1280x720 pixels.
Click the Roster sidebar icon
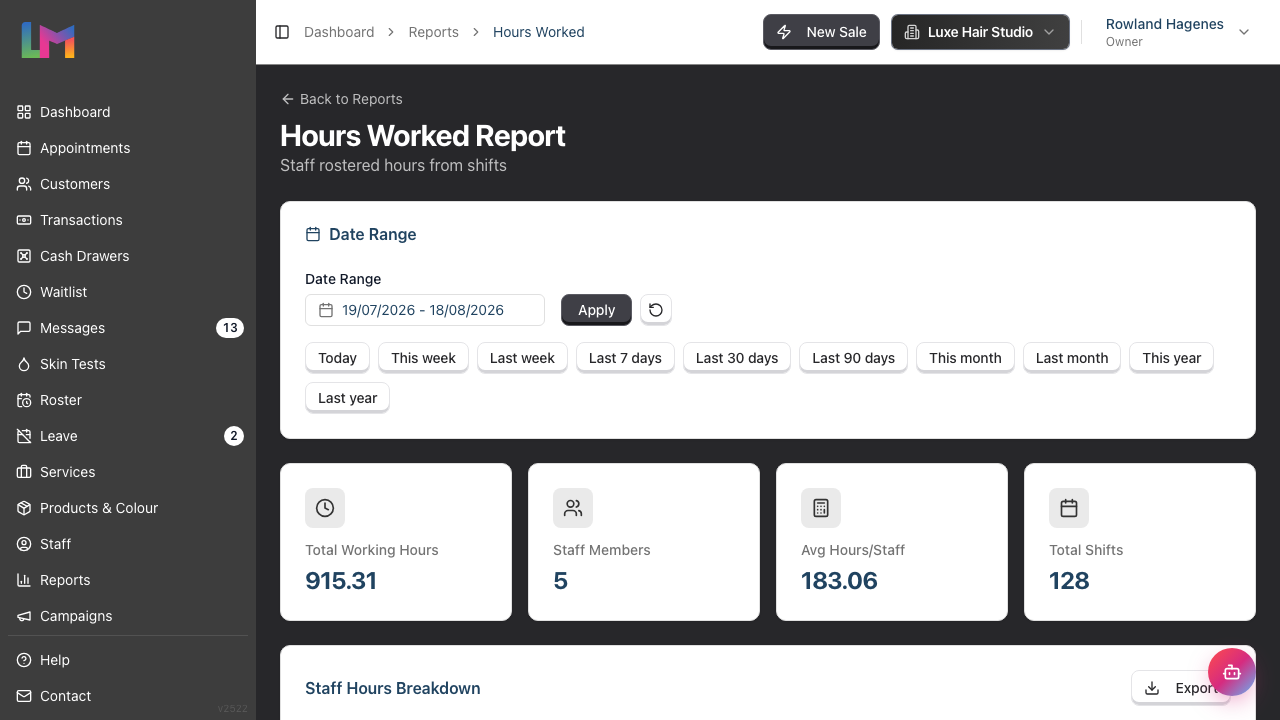coord(24,400)
